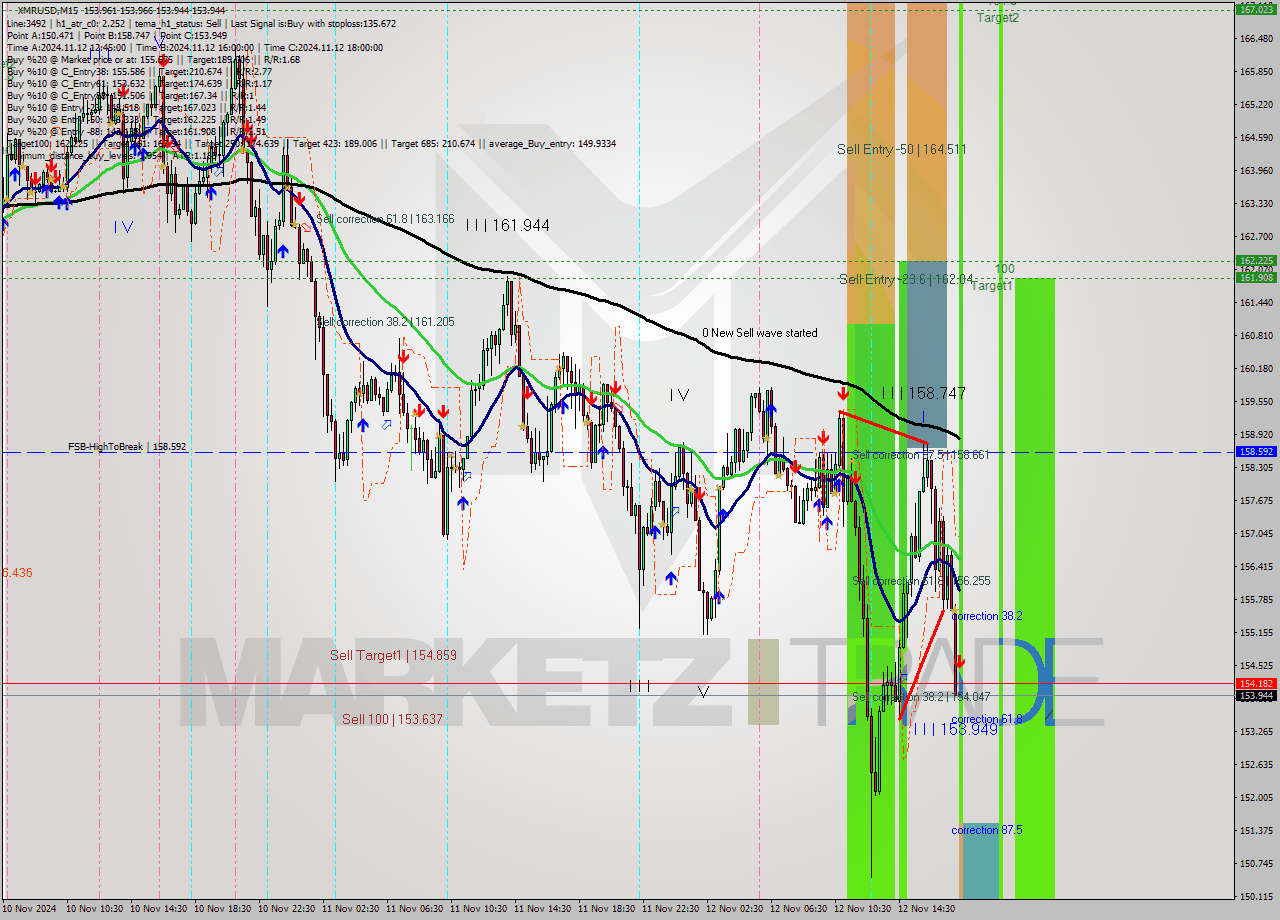Click the '10 Nov 2024' date on time axis
Image resolution: width=1280 pixels, height=920 pixels.
click(30, 910)
